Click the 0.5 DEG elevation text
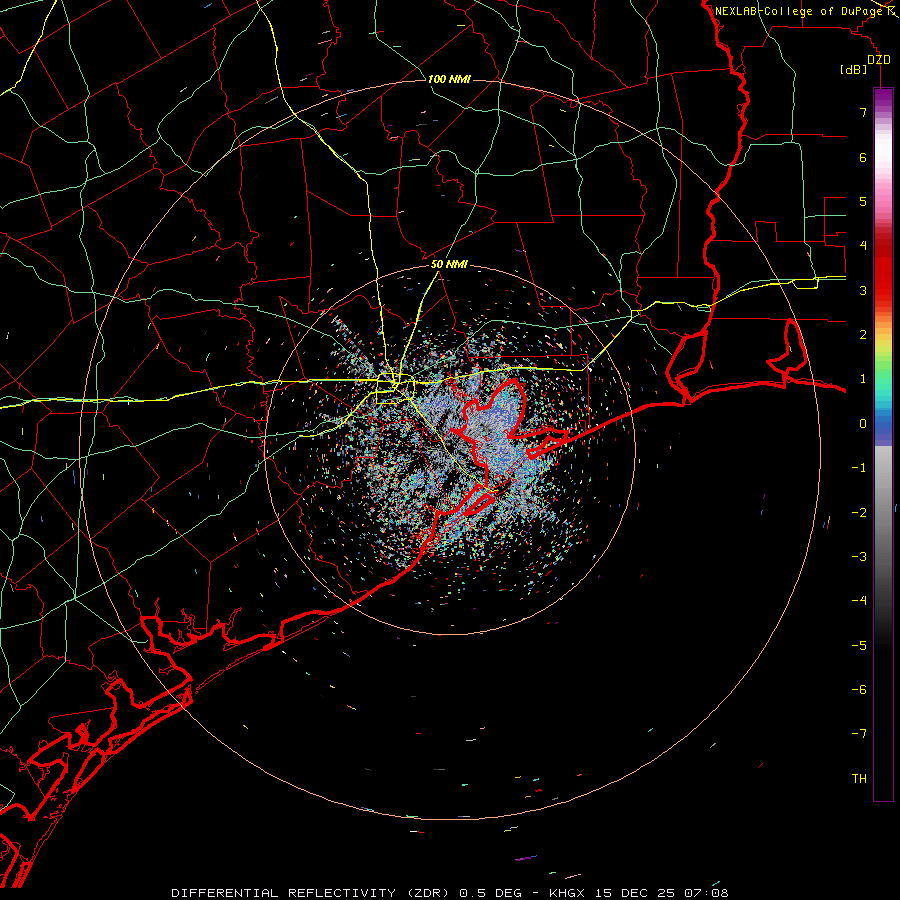900x900 pixels. [491, 893]
